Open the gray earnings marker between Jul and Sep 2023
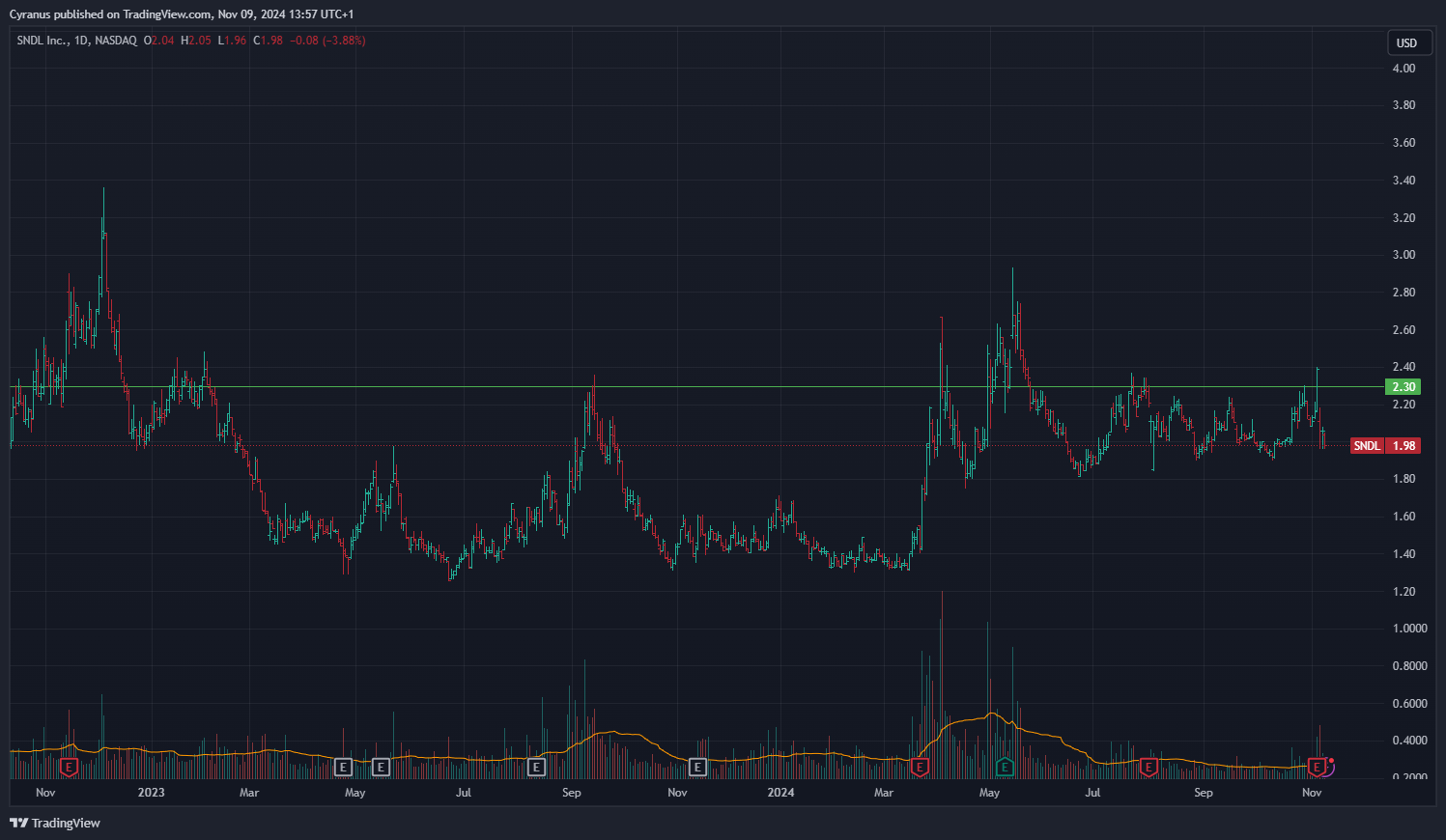This screenshot has height=840, width=1446. 537,768
